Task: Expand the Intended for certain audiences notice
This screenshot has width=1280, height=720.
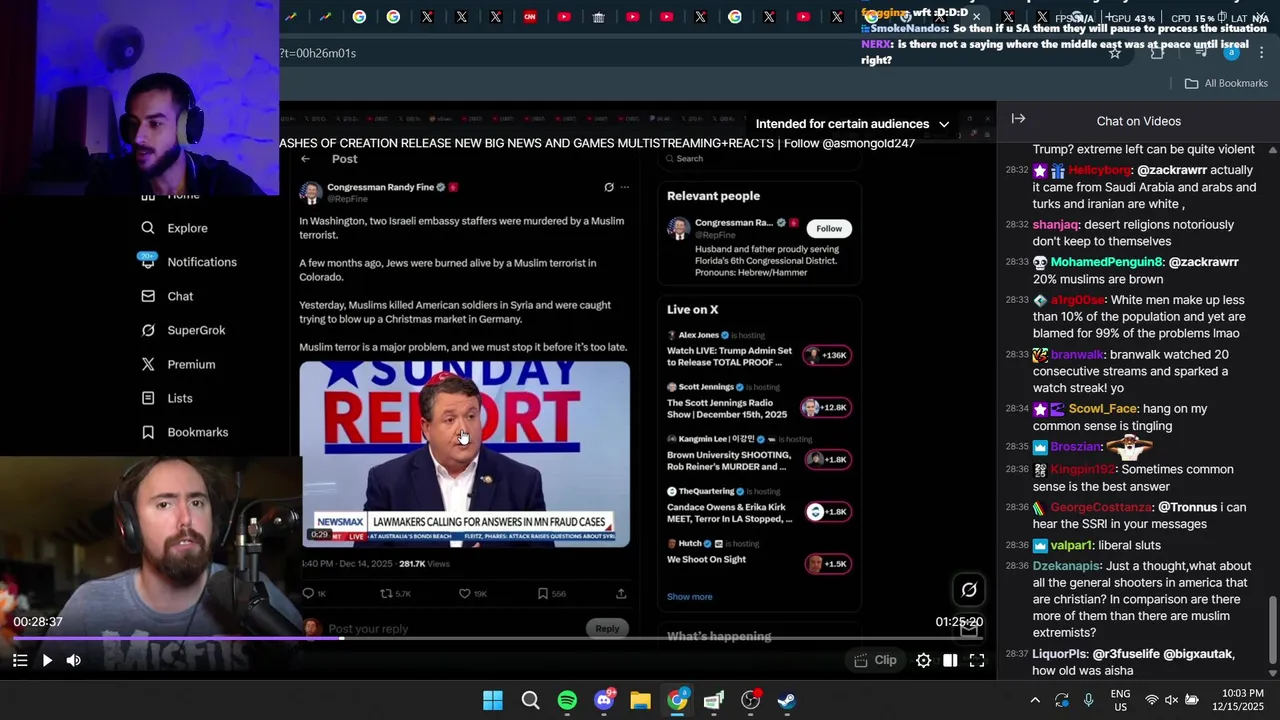Action: [852, 124]
